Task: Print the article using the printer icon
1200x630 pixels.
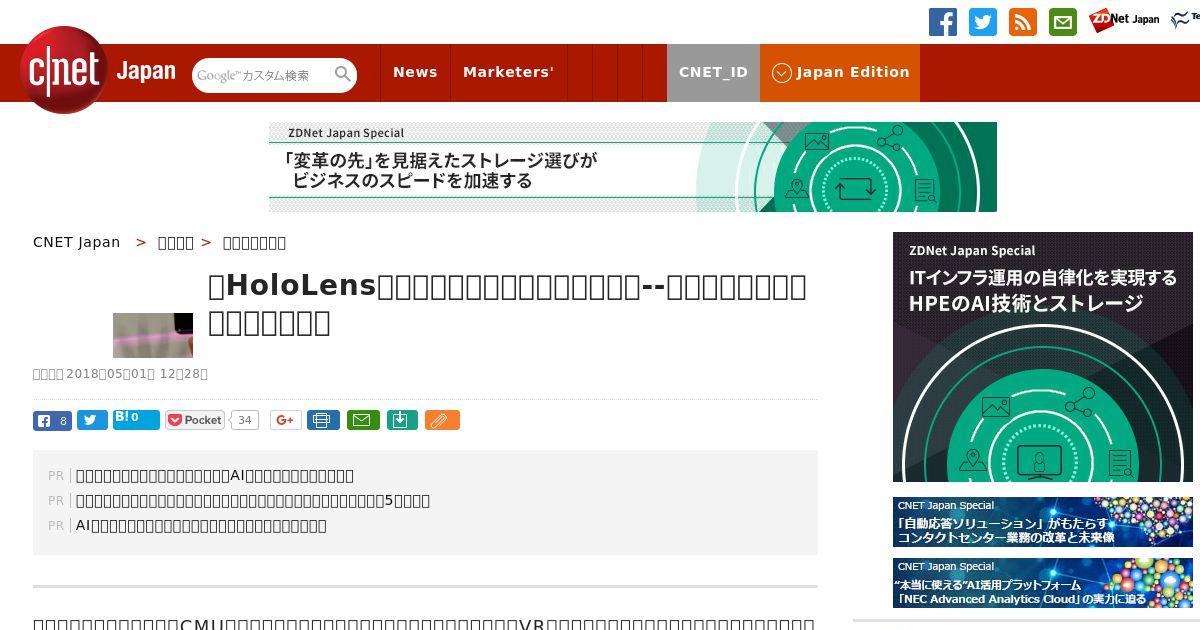Action: [323, 420]
